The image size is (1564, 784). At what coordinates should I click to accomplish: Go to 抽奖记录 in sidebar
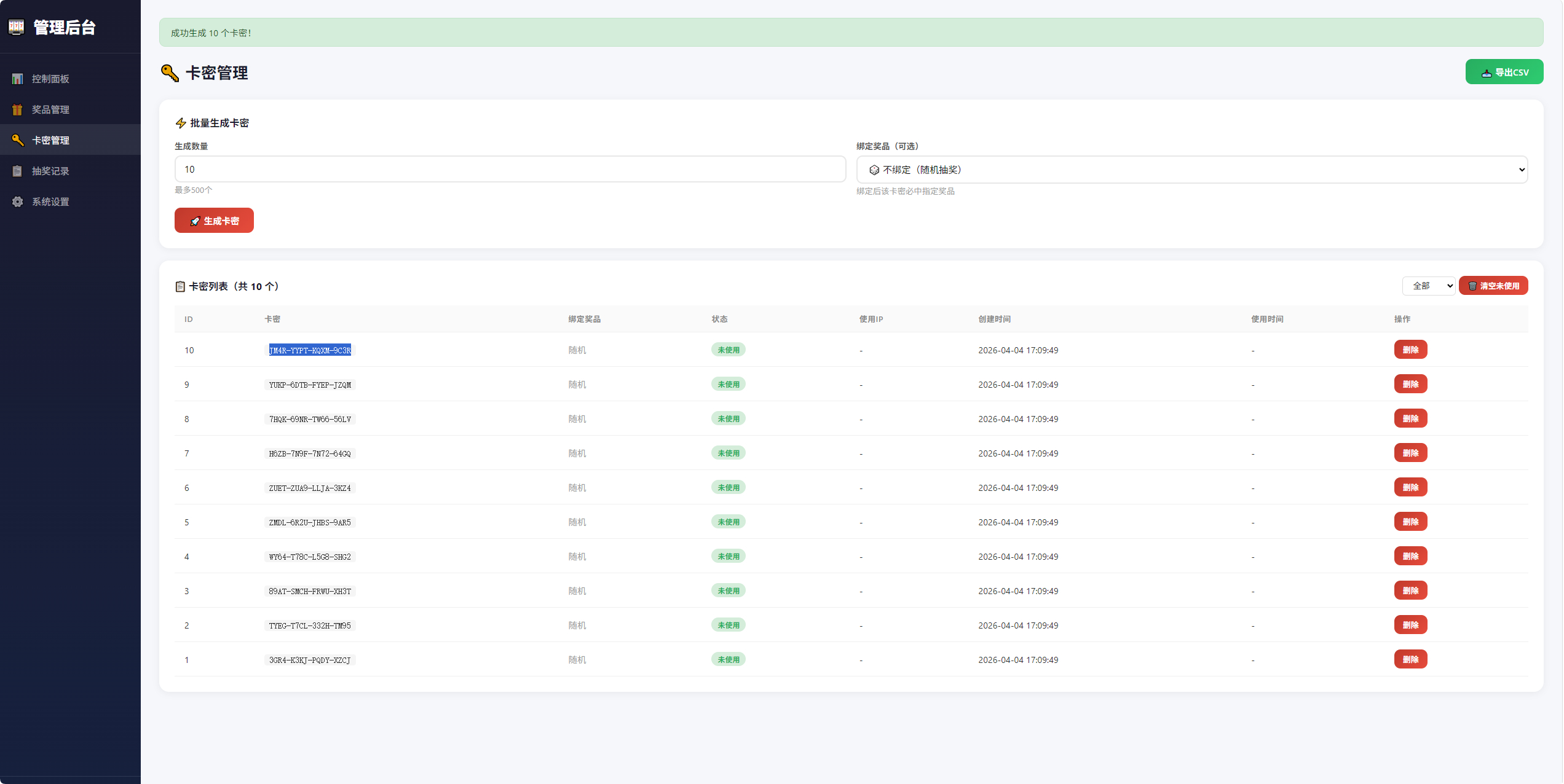tap(50, 171)
